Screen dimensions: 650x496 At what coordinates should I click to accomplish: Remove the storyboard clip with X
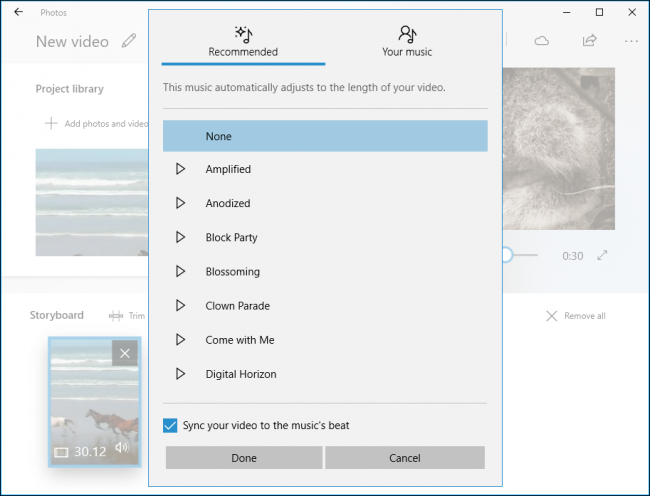pos(125,353)
